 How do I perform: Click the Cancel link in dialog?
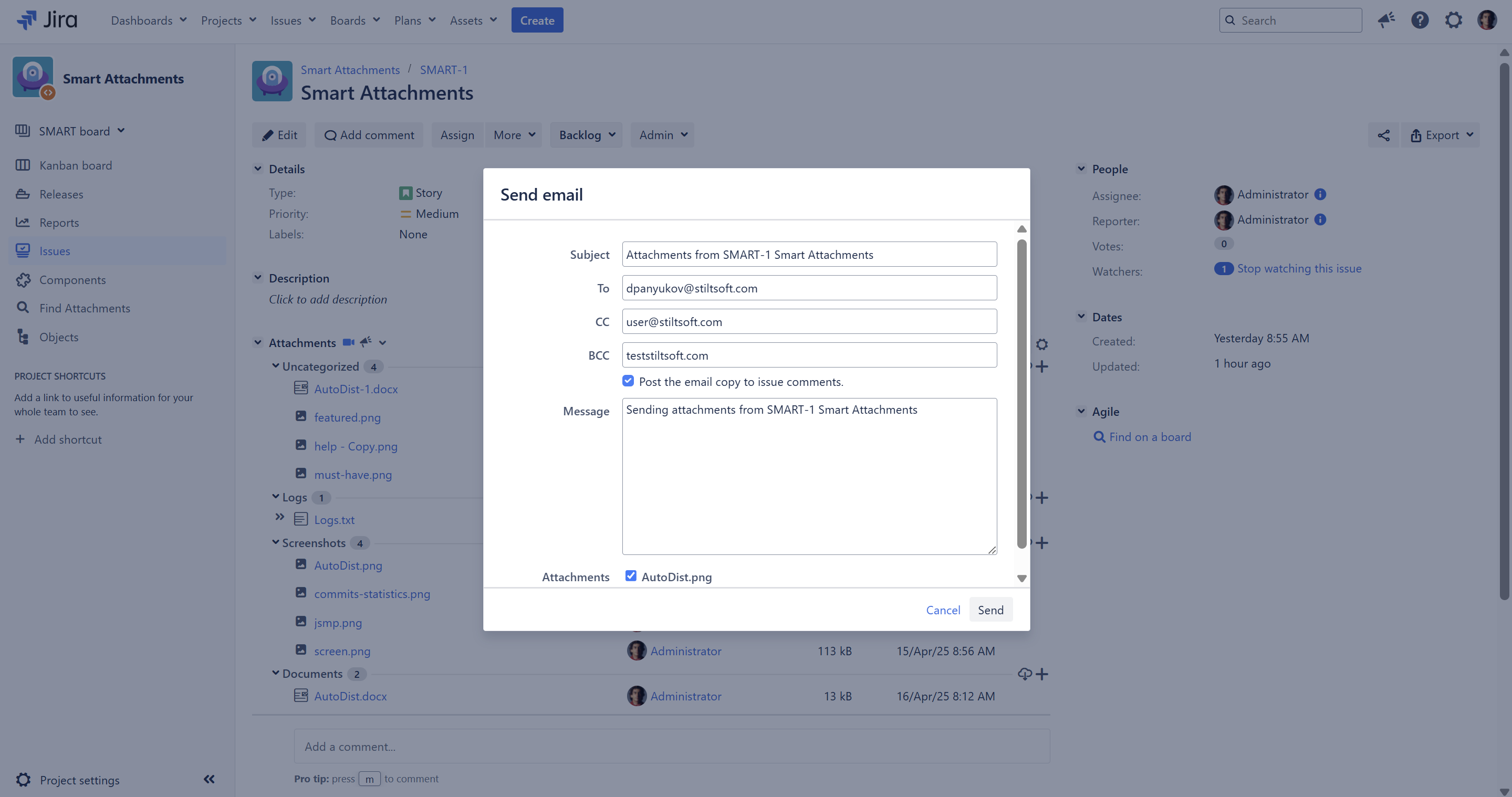tap(943, 610)
